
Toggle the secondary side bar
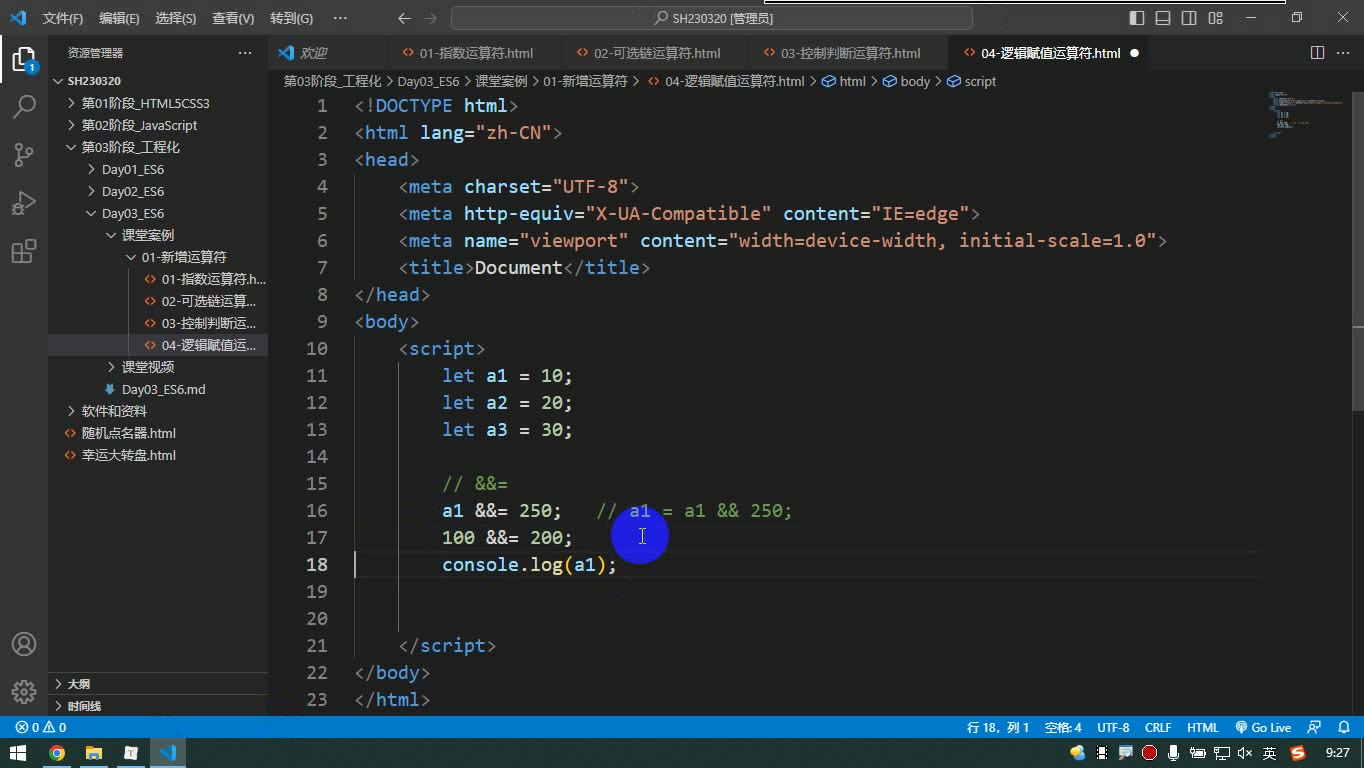click(x=1189, y=18)
